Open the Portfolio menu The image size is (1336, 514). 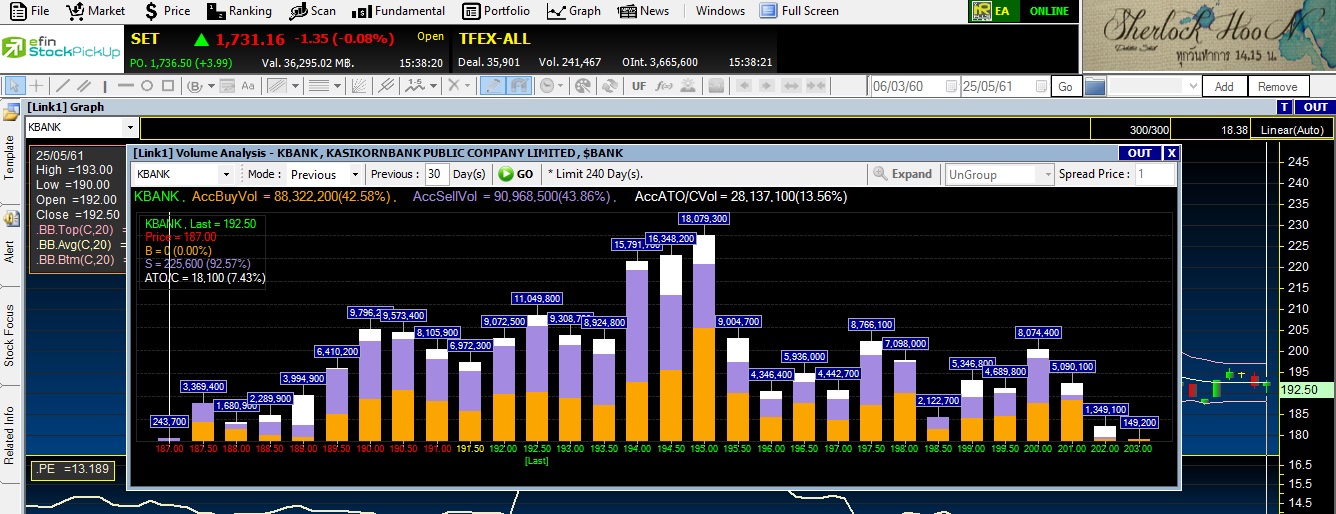point(497,11)
